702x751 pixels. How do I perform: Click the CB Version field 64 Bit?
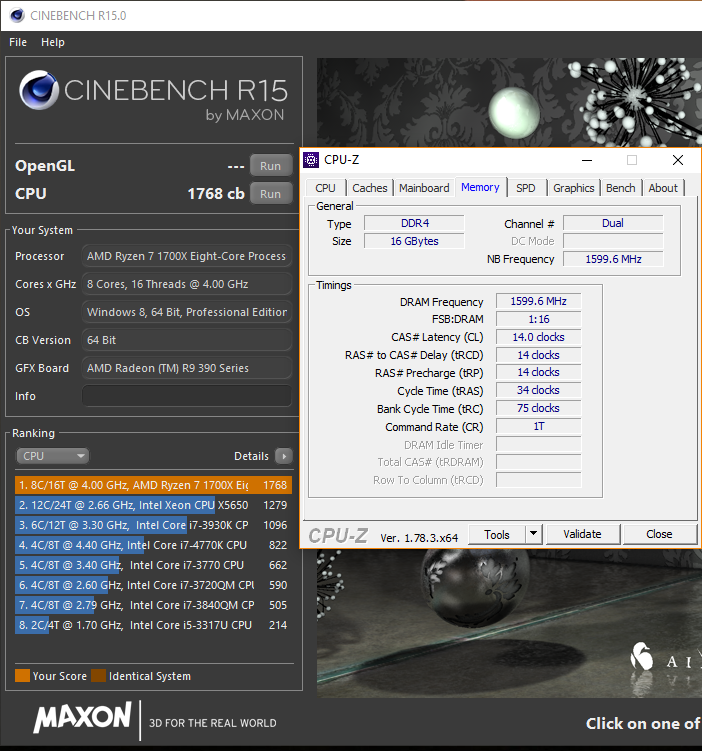(x=187, y=340)
